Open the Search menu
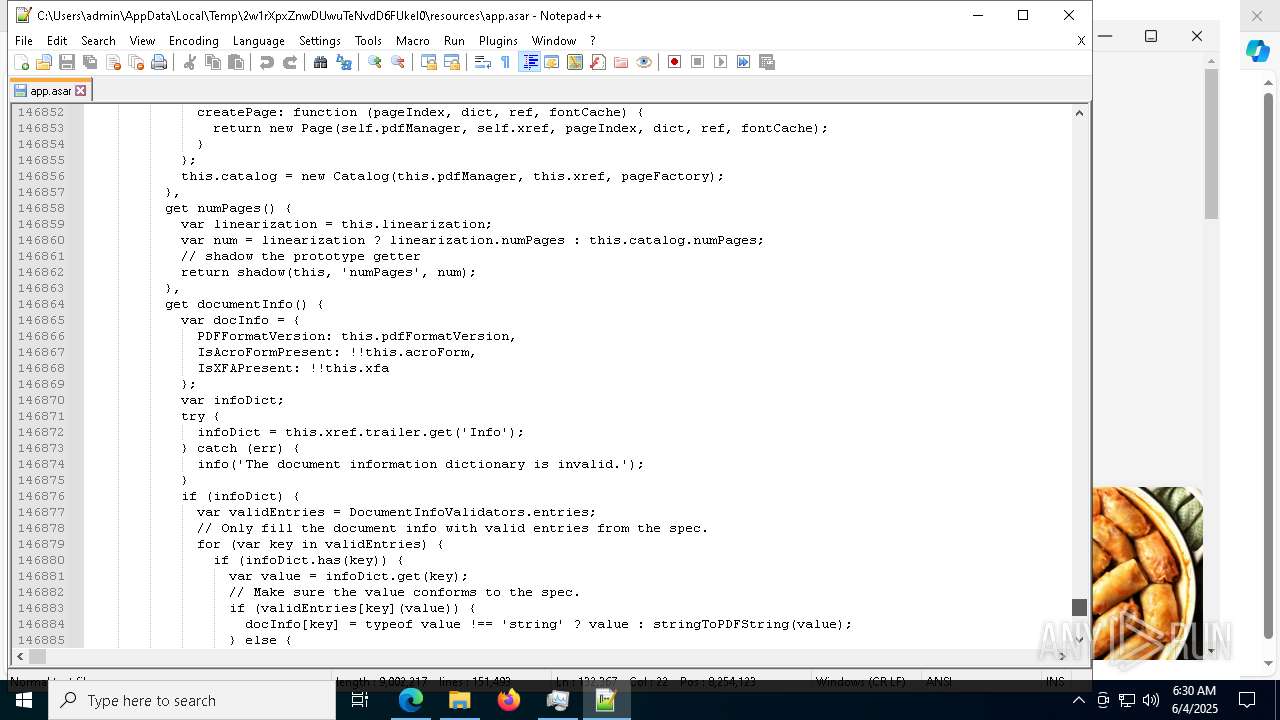Screen dimensions: 1280x720 point(98,41)
